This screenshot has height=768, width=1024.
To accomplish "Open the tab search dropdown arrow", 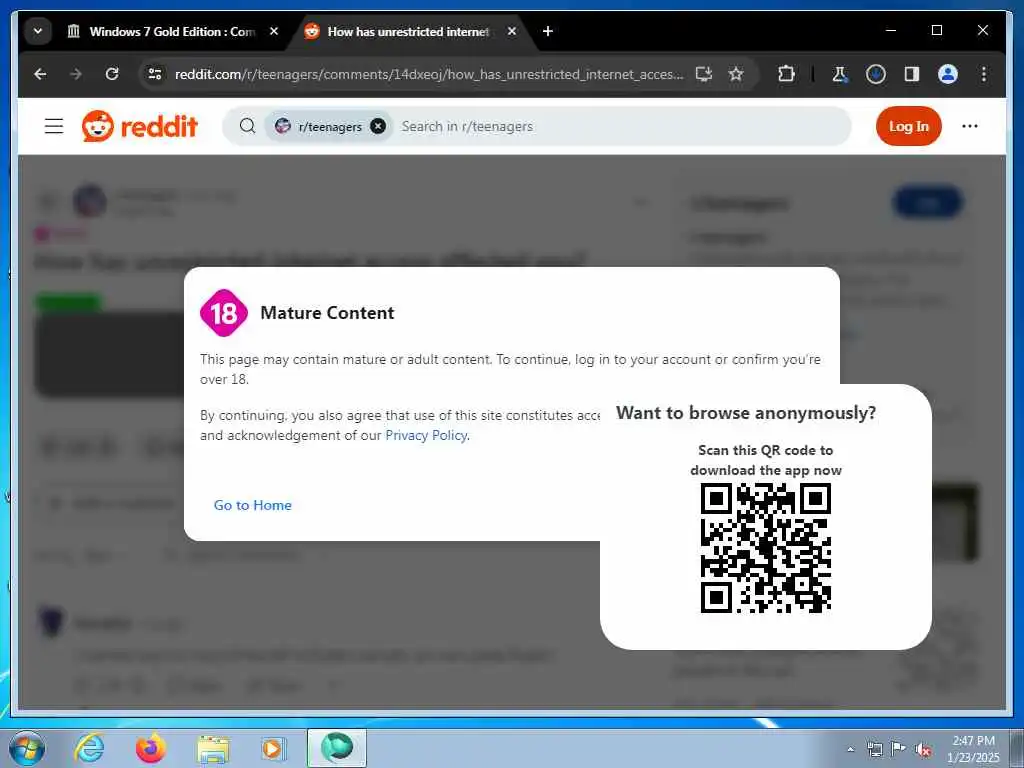I will pos(38,31).
